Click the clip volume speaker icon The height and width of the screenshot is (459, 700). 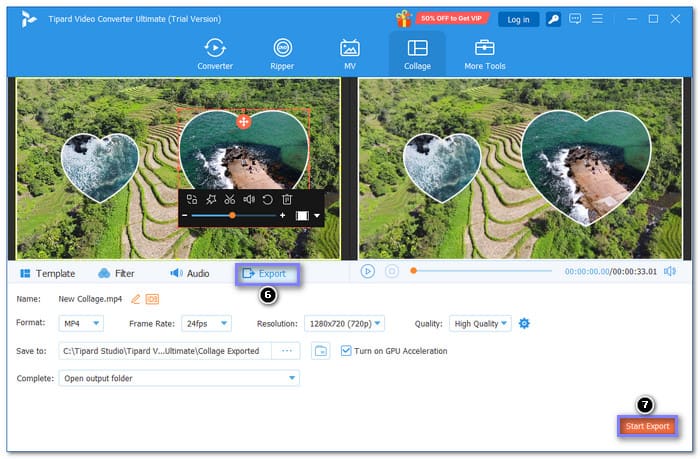248,199
